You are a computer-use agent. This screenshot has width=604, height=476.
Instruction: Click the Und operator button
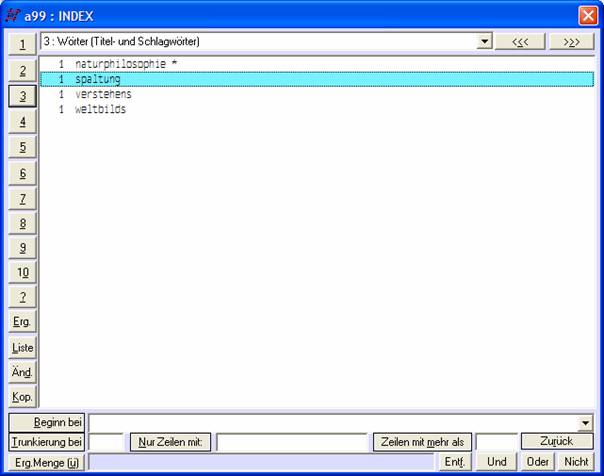coord(497,462)
